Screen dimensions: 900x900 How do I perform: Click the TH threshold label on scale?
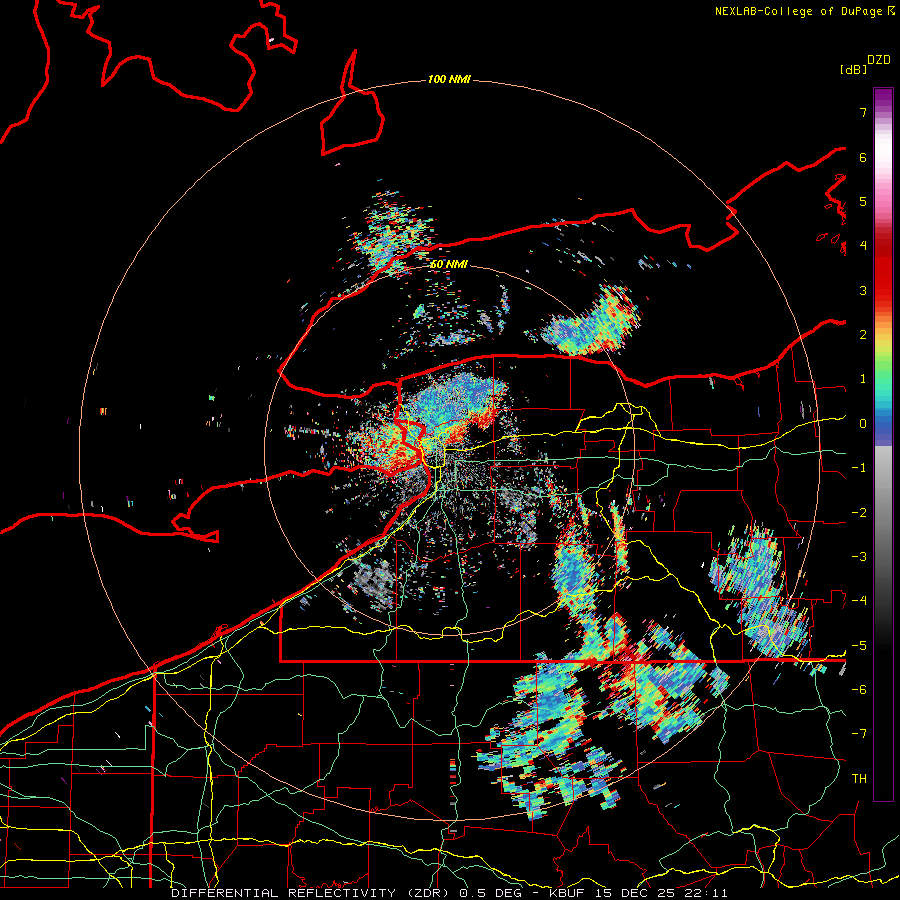click(x=859, y=779)
